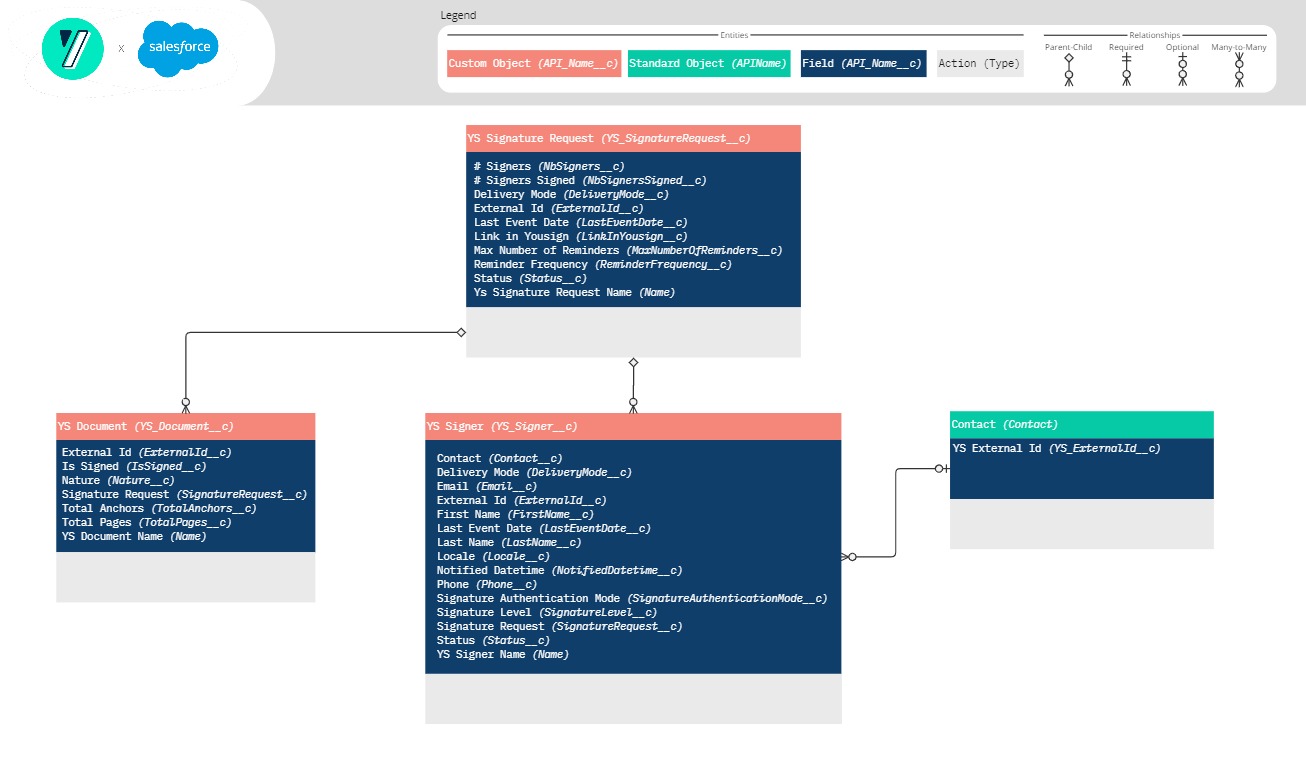
Task: Click the '# Signers Signed' field
Action: click(590, 180)
